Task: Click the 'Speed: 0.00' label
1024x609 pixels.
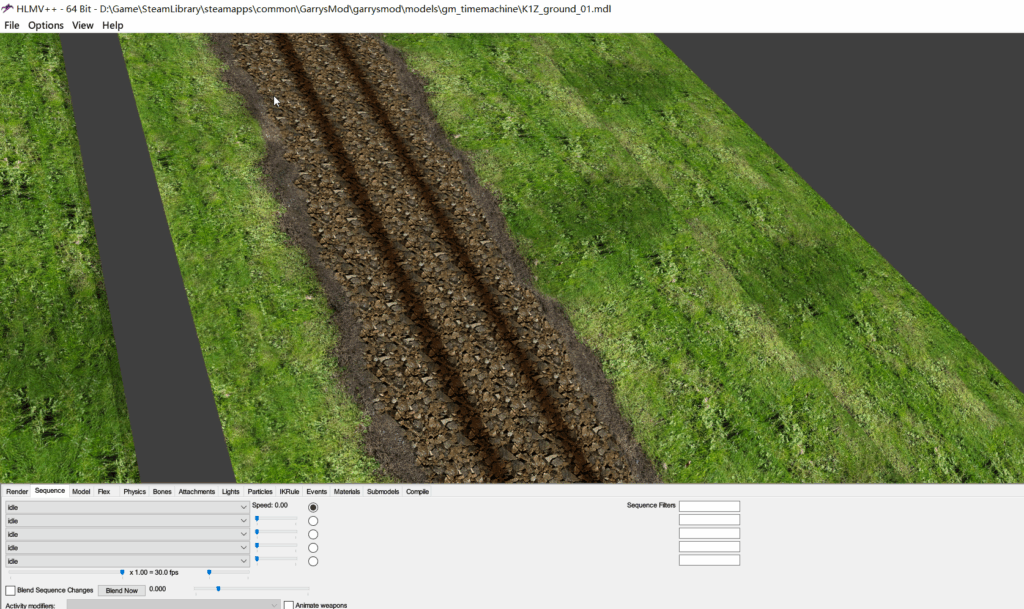Action: point(270,505)
